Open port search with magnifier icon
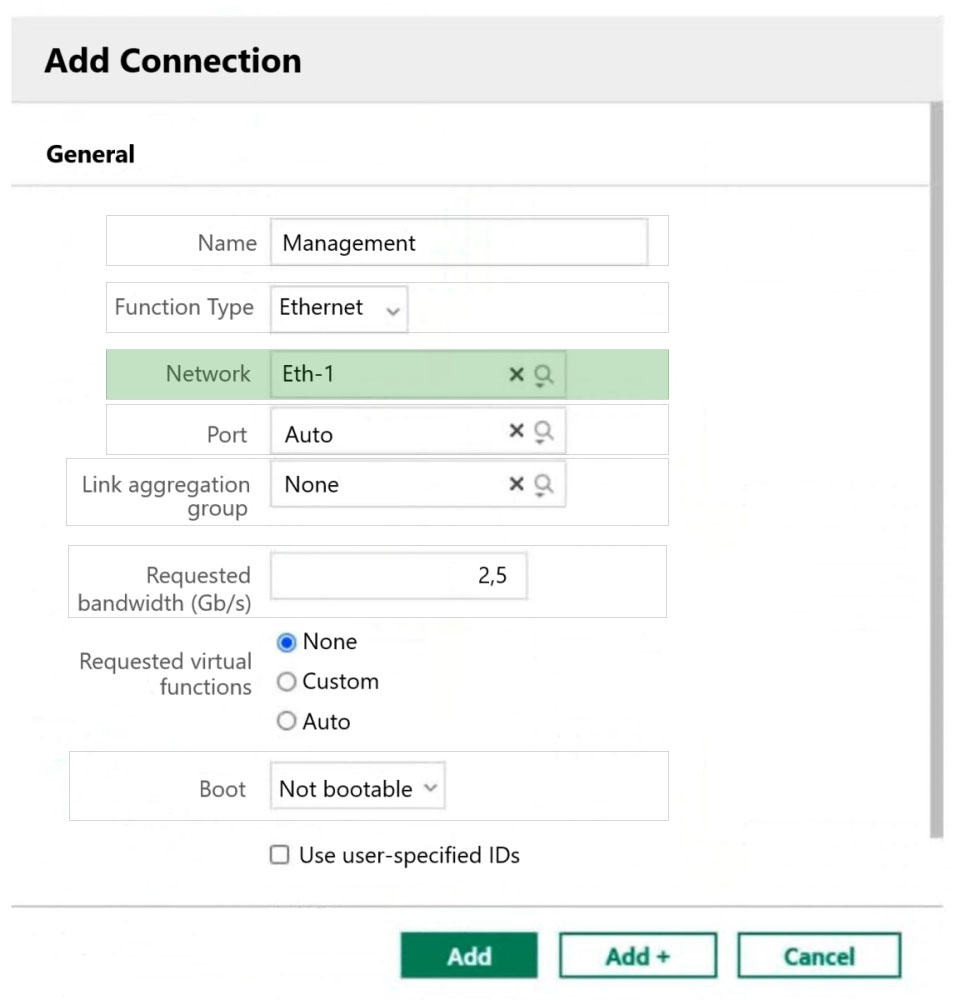The image size is (954, 1000). click(543, 433)
